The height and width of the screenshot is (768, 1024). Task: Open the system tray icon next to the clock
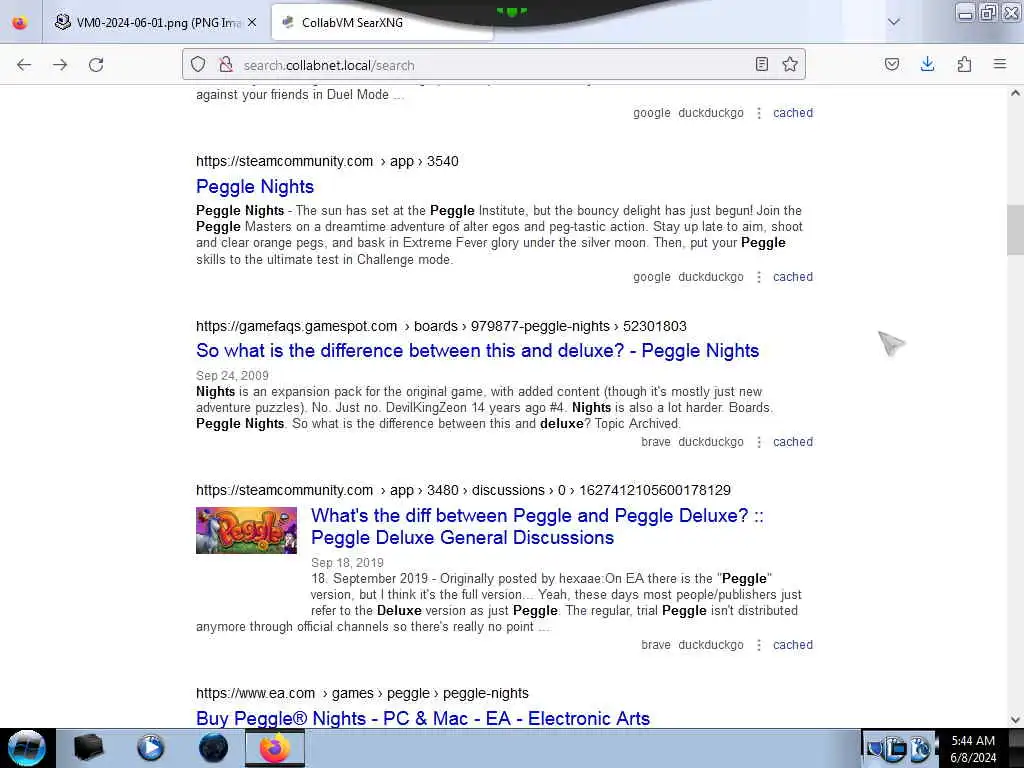pyautogui.click(x=921, y=749)
